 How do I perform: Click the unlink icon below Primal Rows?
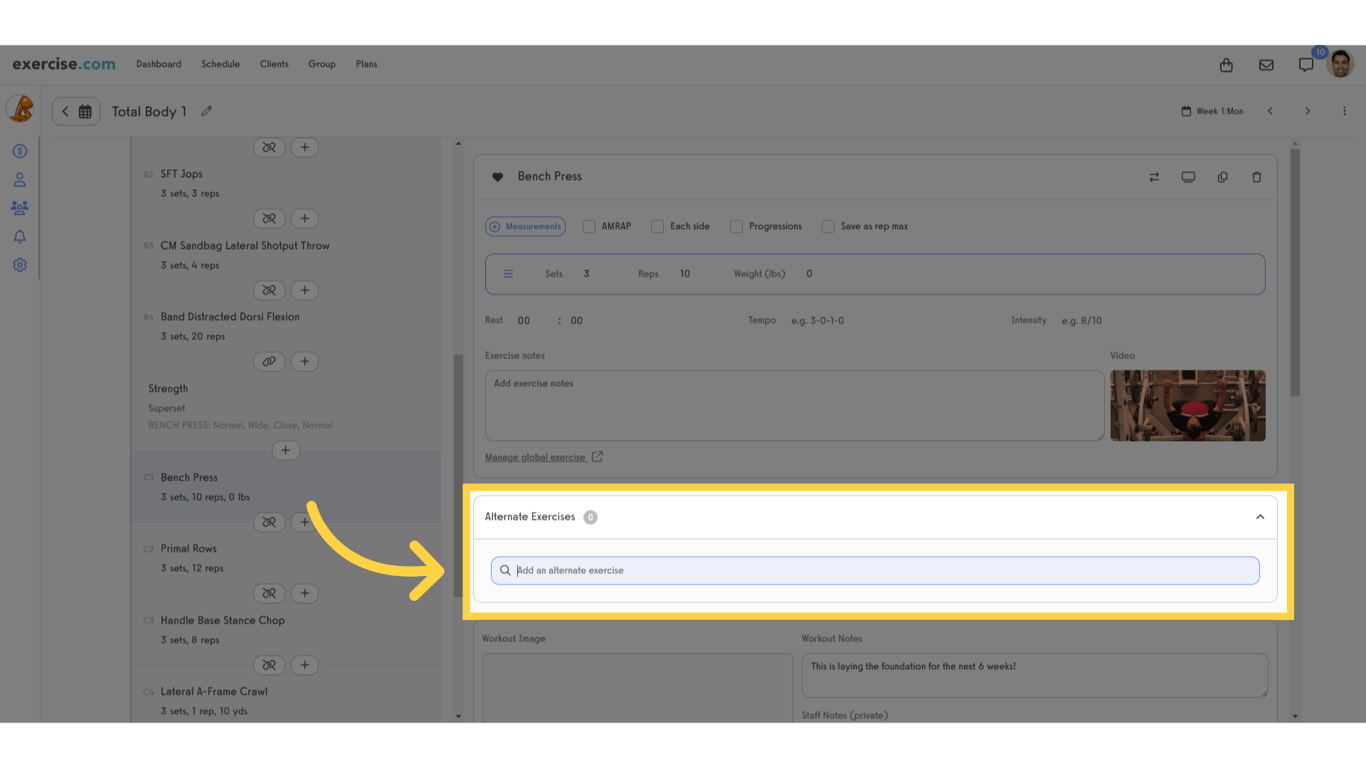(x=269, y=593)
